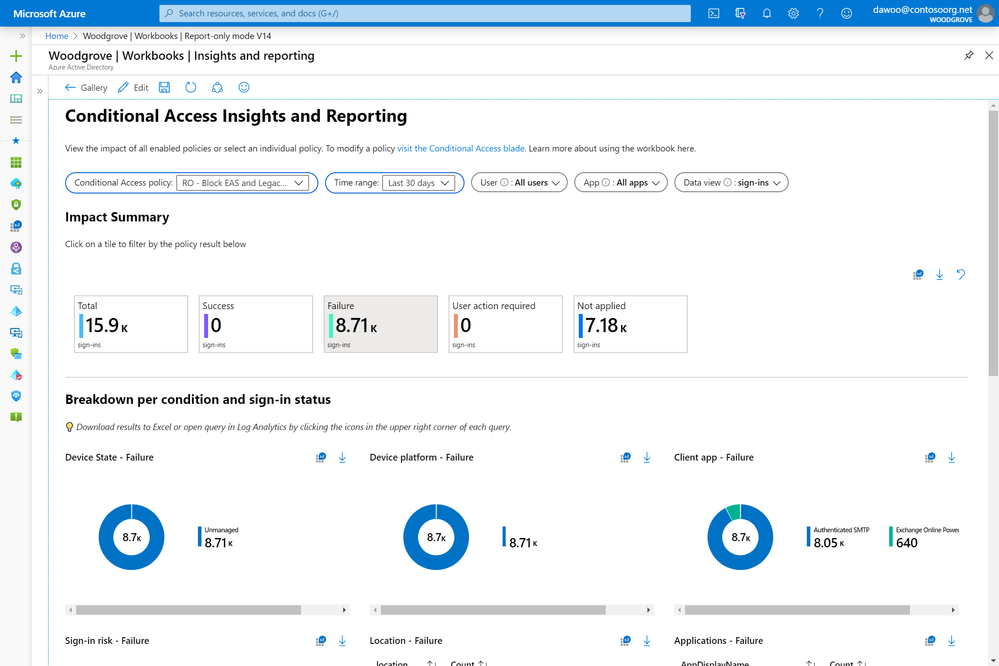This screenshot has height=666, width=999.
Task: Click the search resources box
Action: point(425,13)
